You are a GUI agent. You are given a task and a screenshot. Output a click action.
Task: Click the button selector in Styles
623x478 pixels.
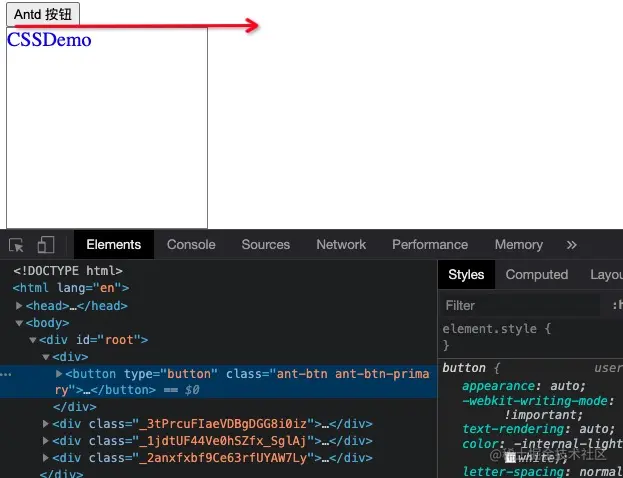tap(464, 368)
